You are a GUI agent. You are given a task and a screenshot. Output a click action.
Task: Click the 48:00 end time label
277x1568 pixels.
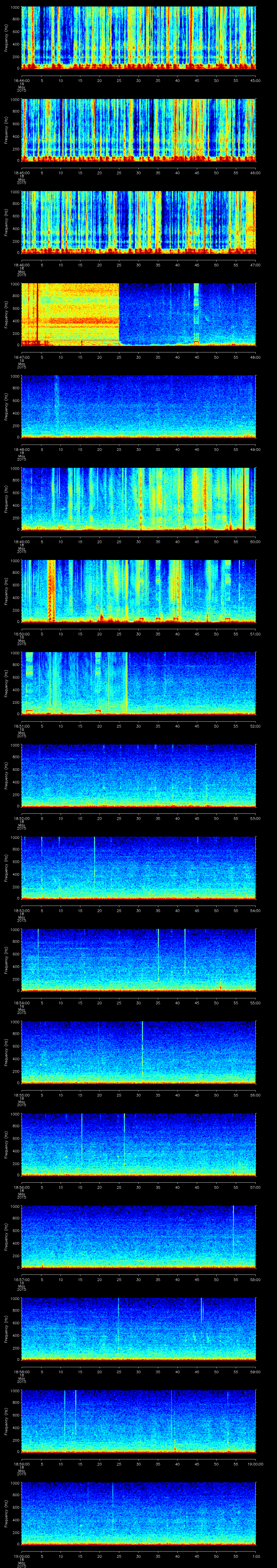(x=256, y=357)
